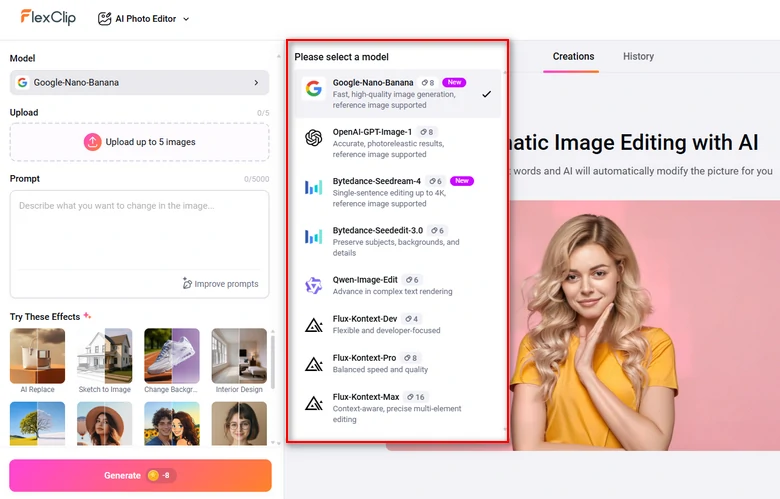Screen dimensions: 780x499
Task: Click the Bytedance-Seedream-4 bars icon
Action: coord(313,187)
